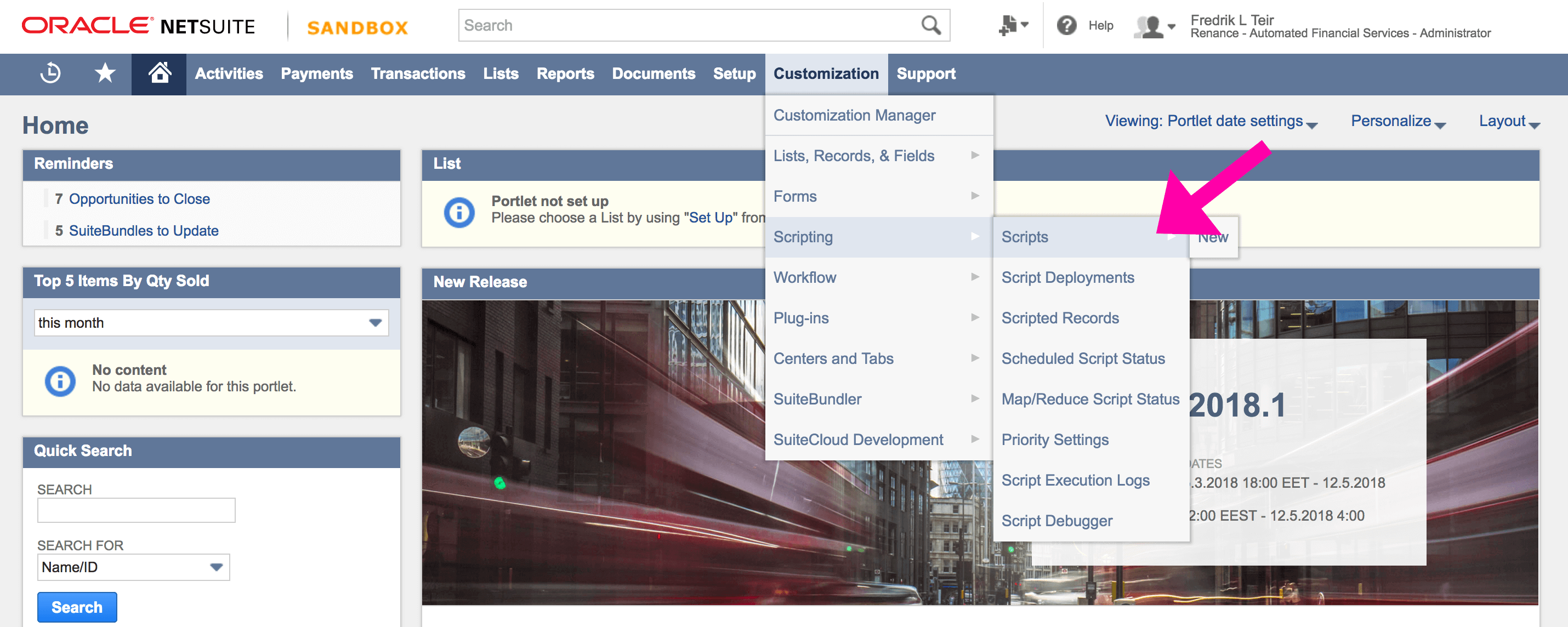This screenshot has width=1568, height=627.
Task: Open the Activities menu
Action: [229, 73]
